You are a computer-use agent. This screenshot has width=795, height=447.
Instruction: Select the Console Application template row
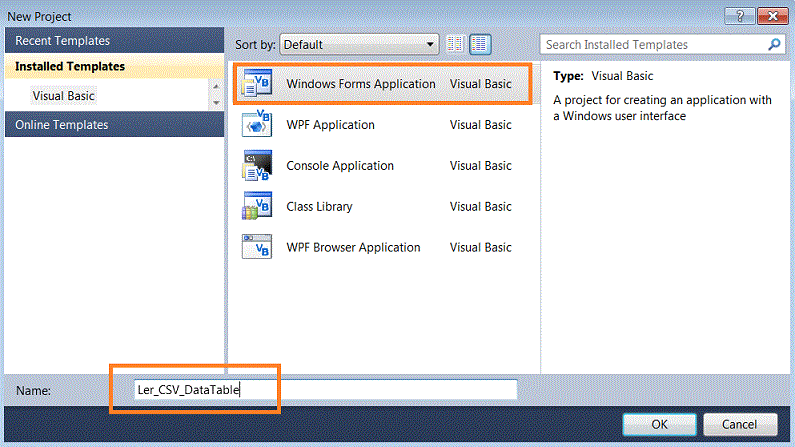click(383, 166)
